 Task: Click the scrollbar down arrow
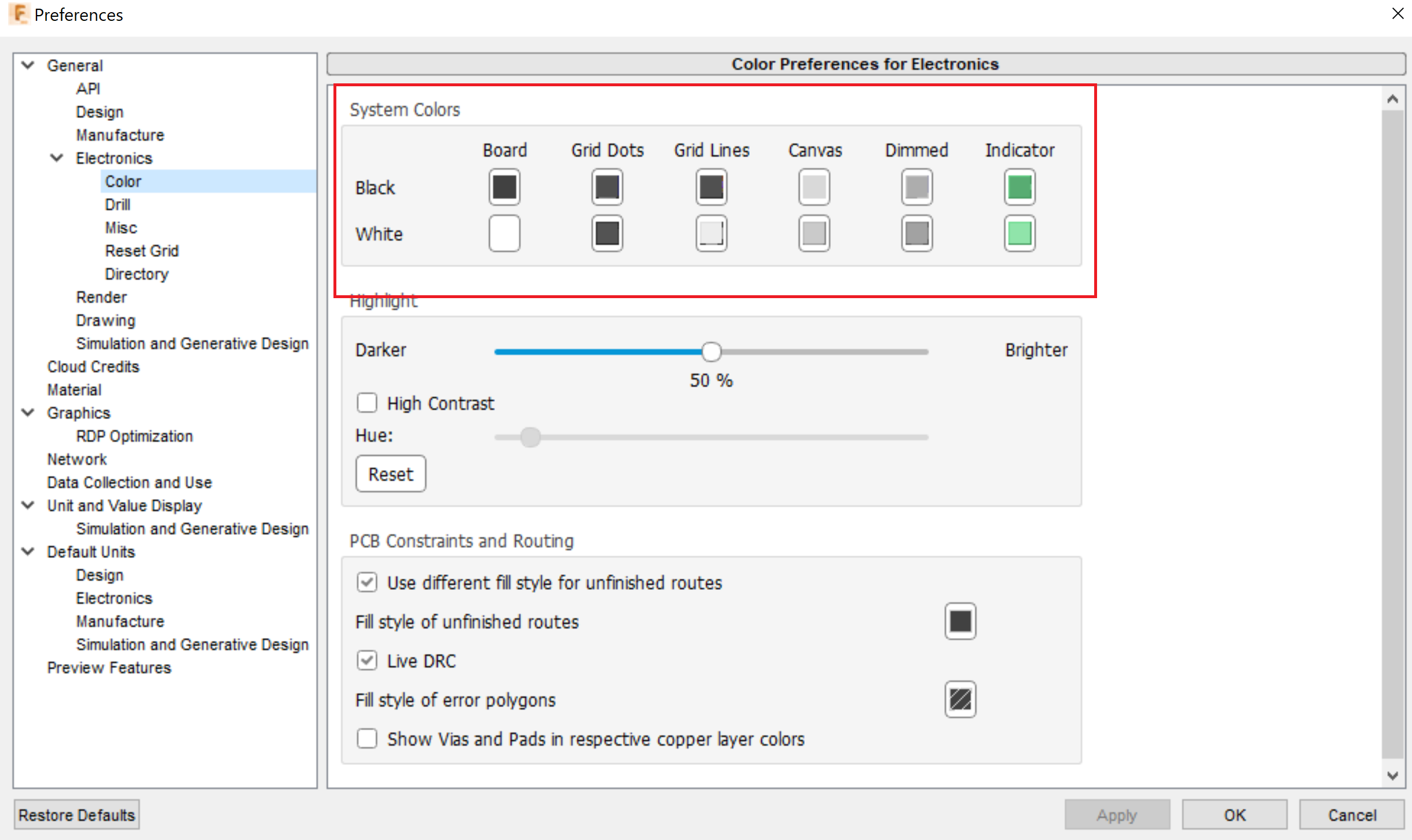(1392, 776)
